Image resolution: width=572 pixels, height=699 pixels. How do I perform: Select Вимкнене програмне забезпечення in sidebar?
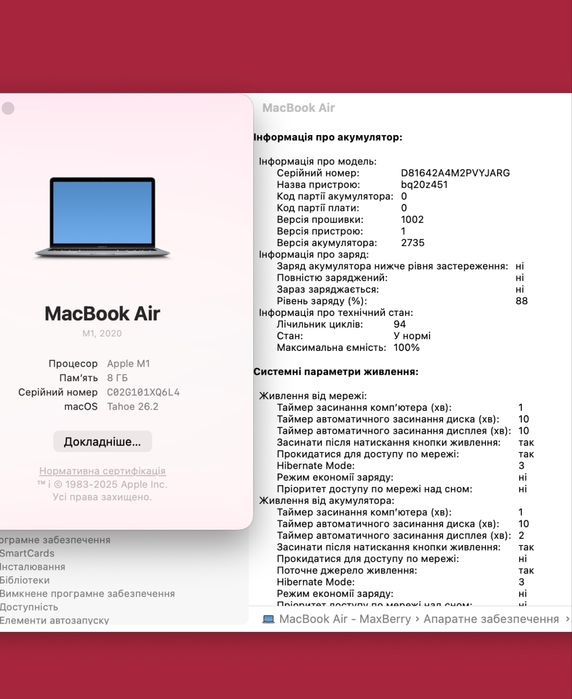[x=87, y=593]
